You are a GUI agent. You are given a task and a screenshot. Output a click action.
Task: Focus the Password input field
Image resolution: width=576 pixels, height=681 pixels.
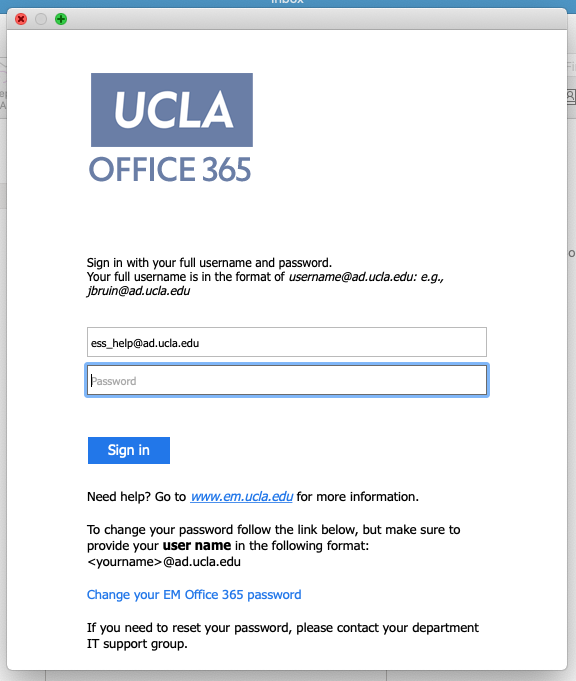click(x=287, y=380)
